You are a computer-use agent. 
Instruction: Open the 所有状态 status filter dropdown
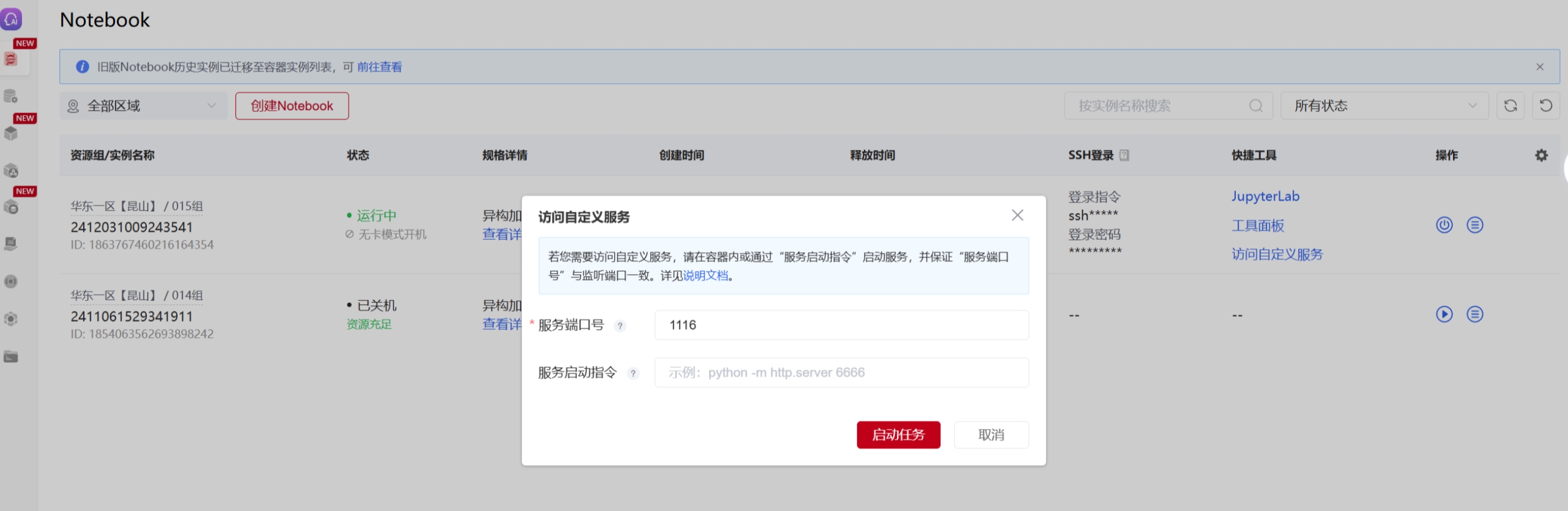[1384, 106]
